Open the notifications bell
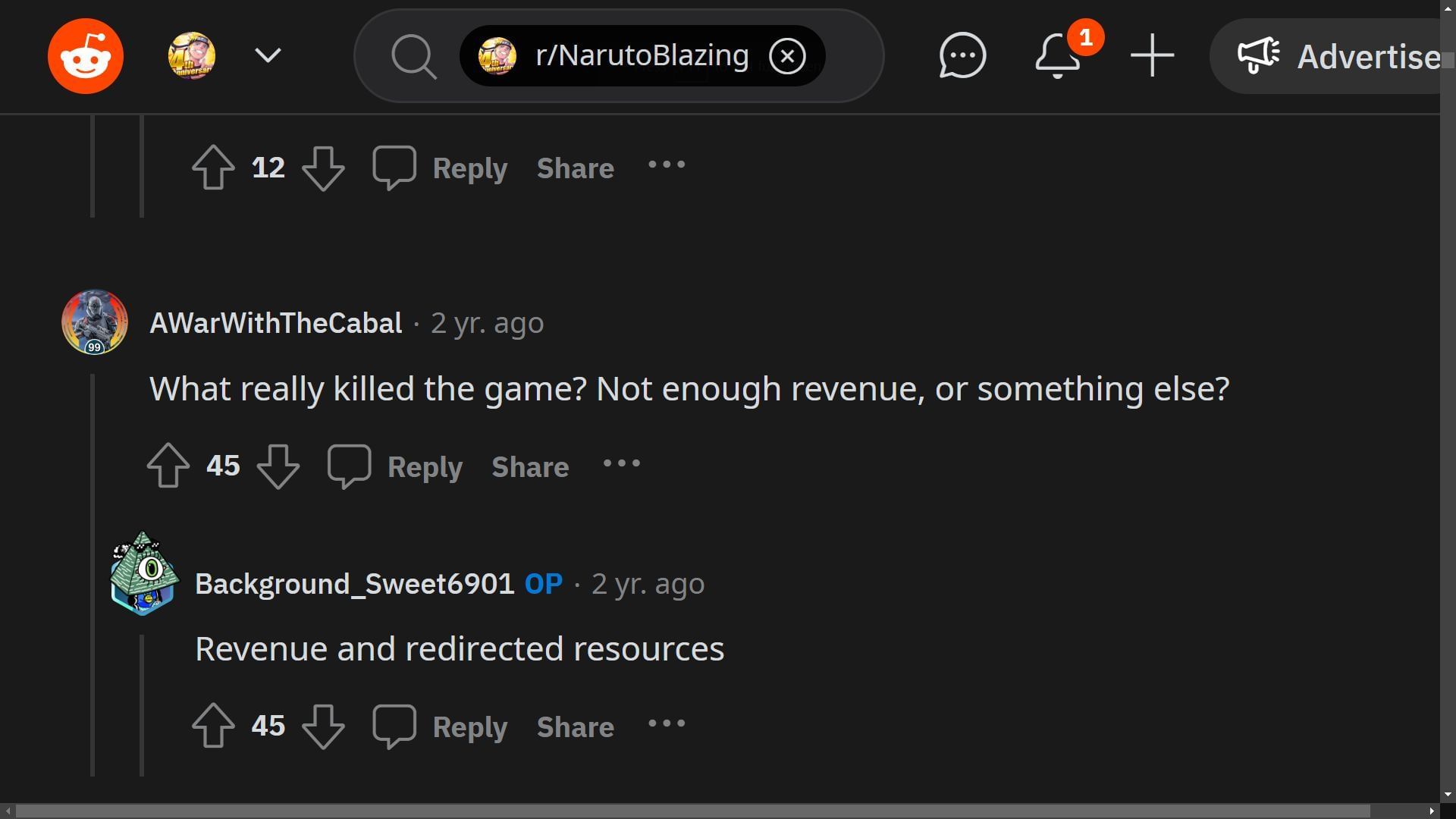 click(1058, 56)
